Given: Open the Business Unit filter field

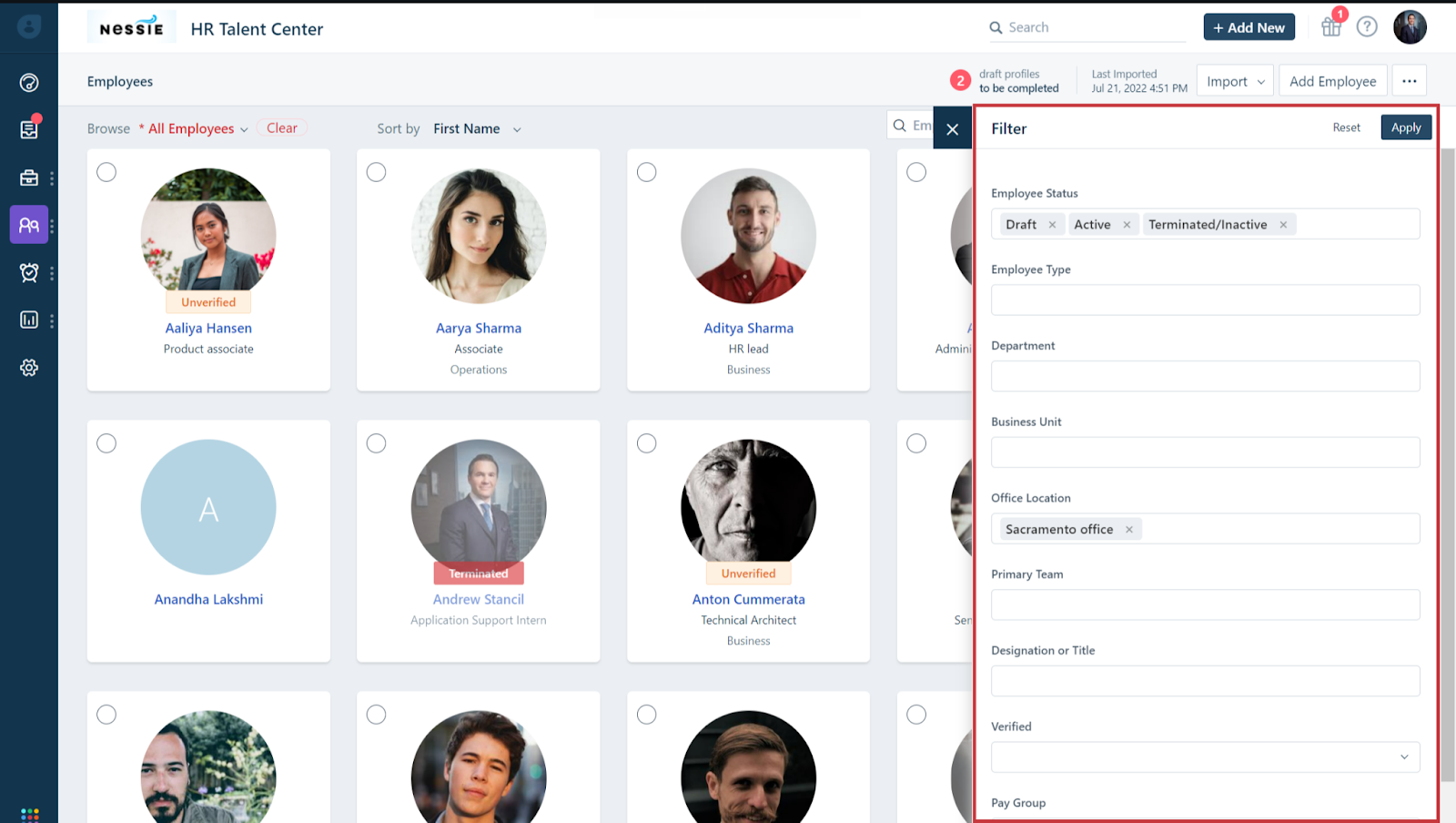Looking at the screenshot, I should tap(1205, 452).
